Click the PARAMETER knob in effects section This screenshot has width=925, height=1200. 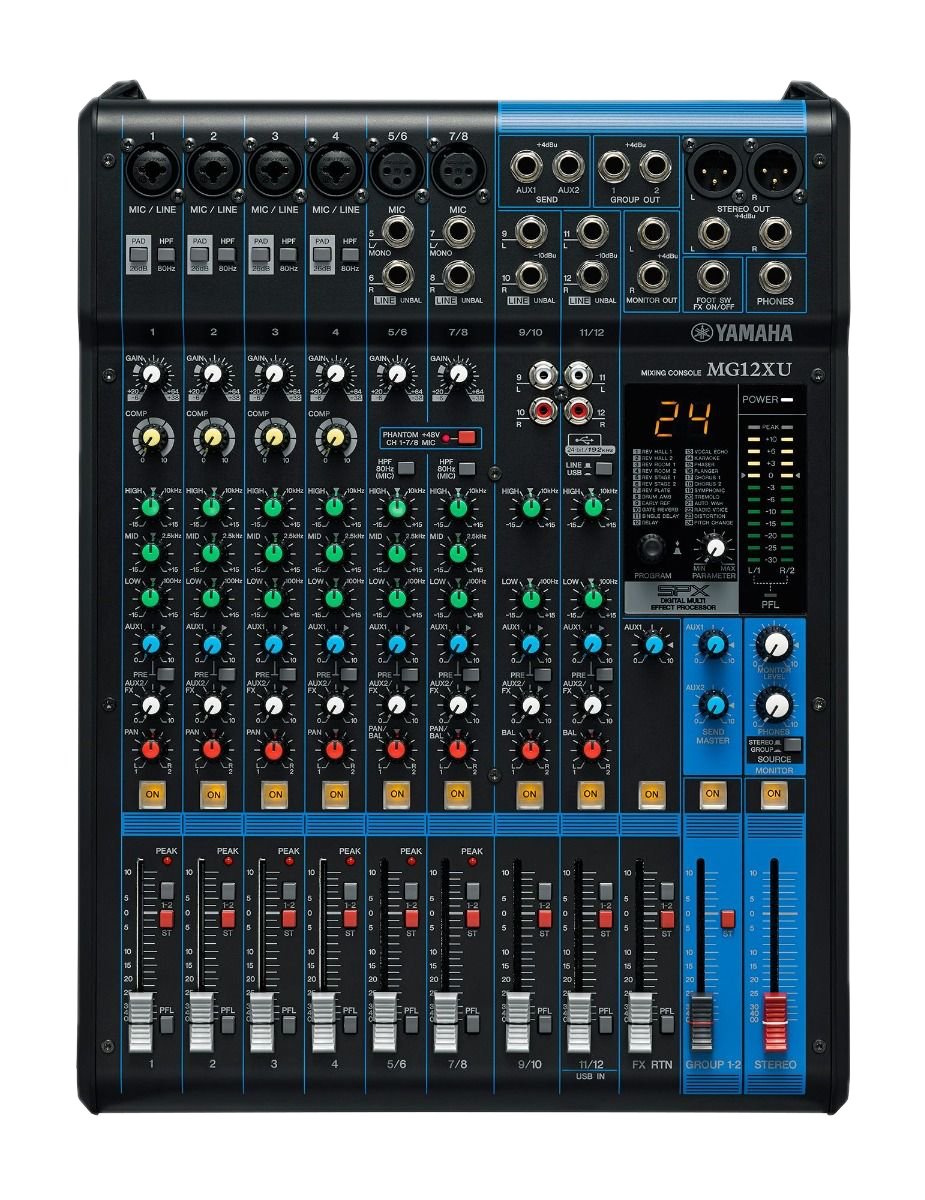click(714, 547)
